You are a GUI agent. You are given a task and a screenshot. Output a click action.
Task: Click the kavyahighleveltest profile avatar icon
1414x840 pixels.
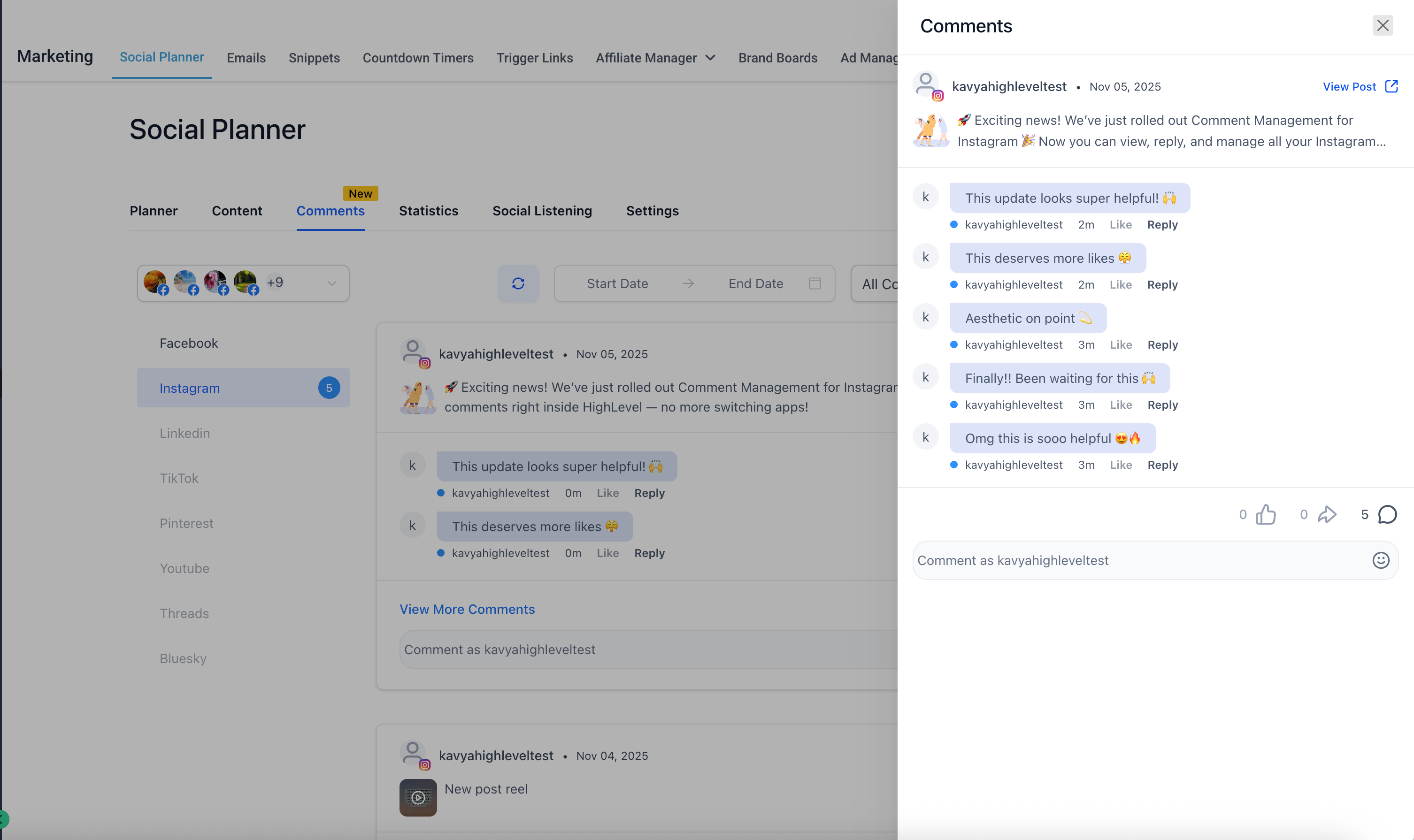tap(926, 84)
